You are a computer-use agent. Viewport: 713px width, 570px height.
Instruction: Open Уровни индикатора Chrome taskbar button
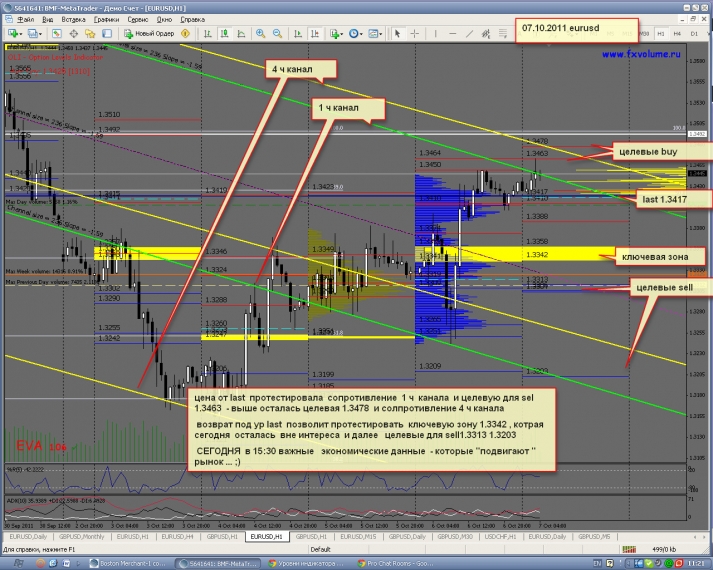pos(308,564)
